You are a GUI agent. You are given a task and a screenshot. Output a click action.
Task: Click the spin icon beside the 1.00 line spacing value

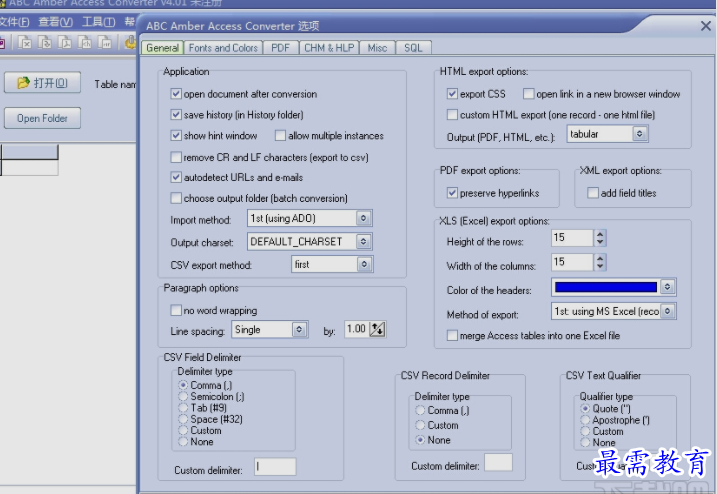point(377,329)
